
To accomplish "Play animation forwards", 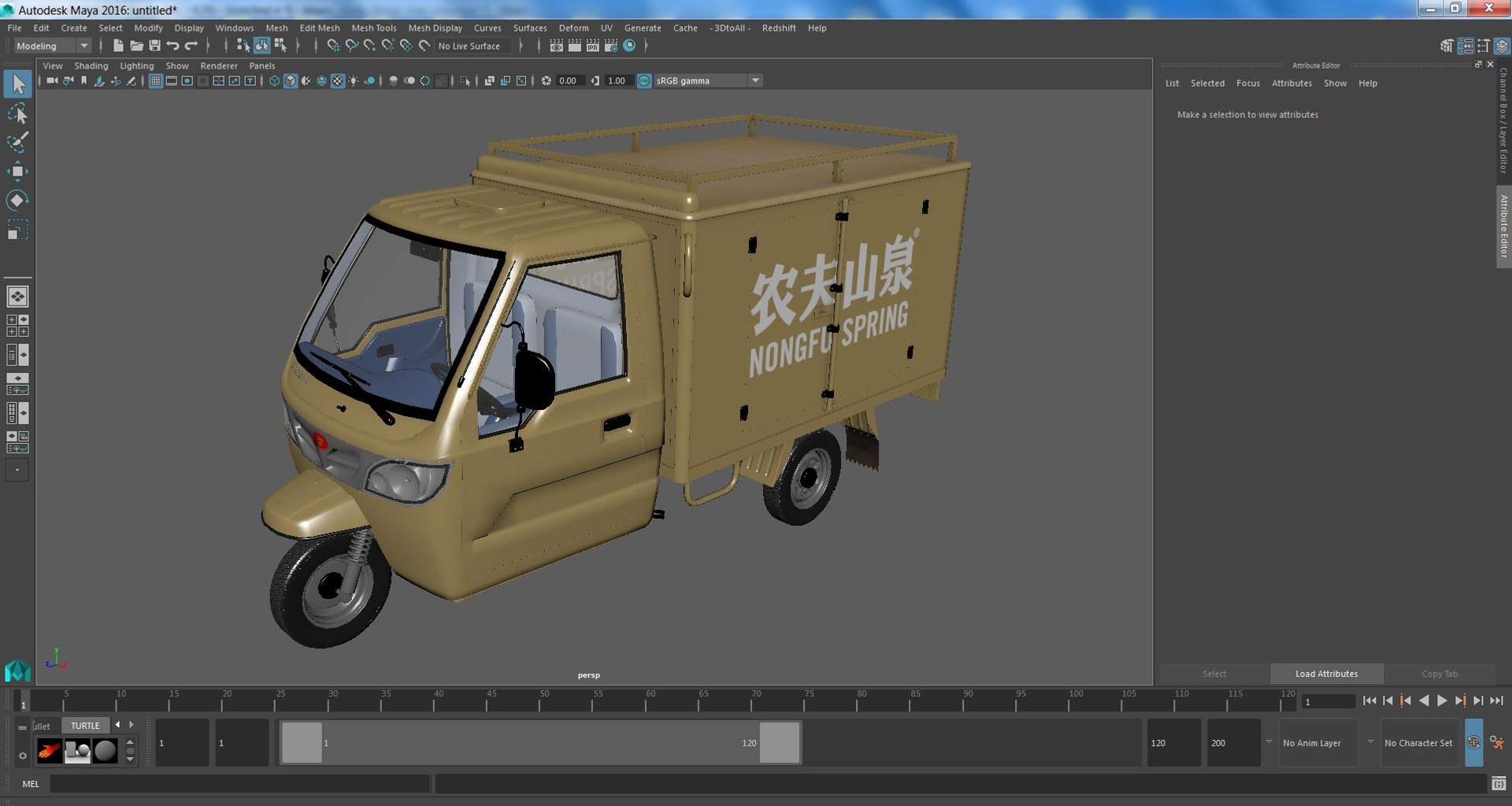I will coord(1442,701).
